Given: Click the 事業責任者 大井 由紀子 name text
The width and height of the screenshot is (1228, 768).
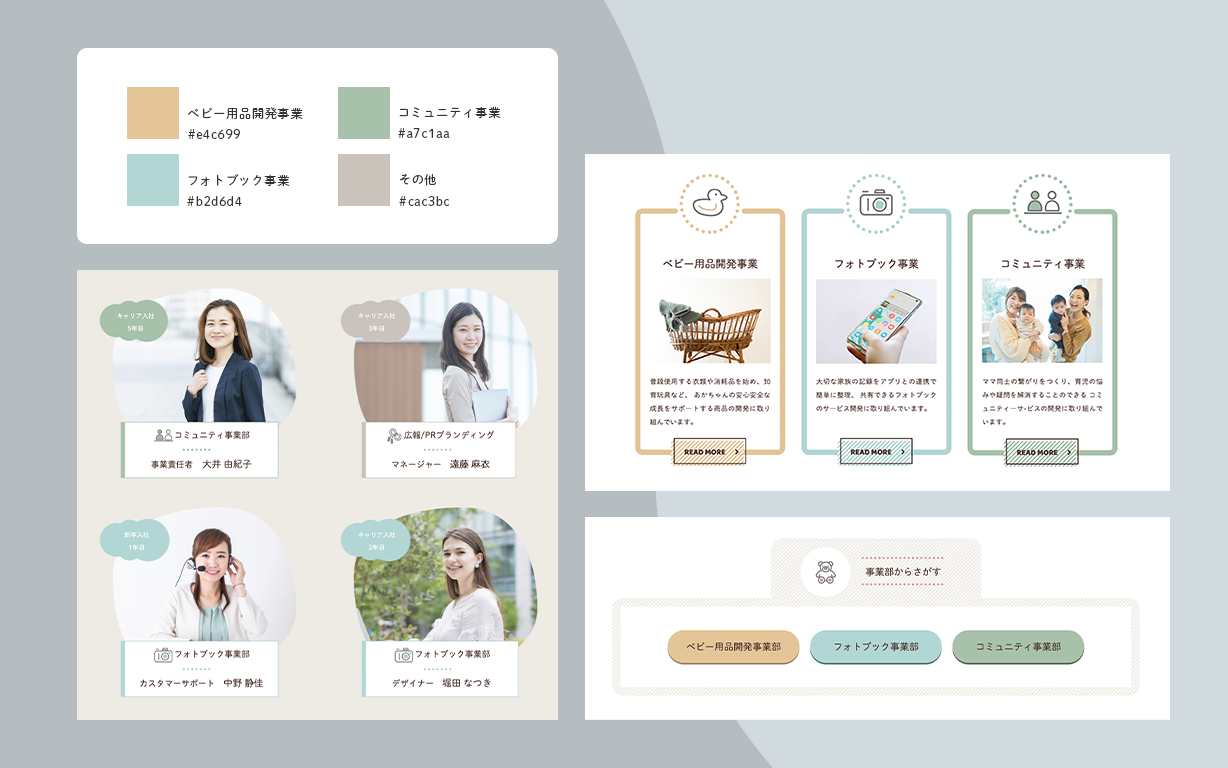Looking at the screenshot, I should point(201,464).
